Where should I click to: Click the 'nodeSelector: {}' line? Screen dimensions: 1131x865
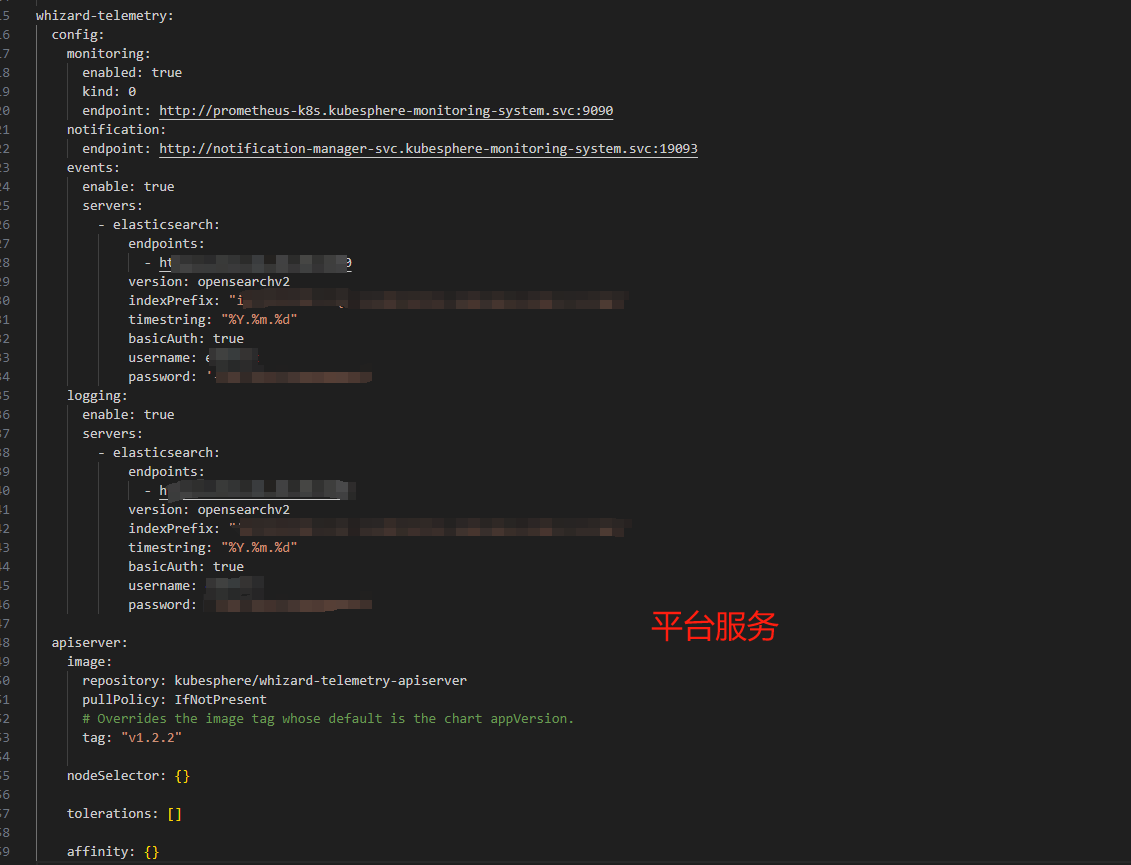(x=128, y=776)
